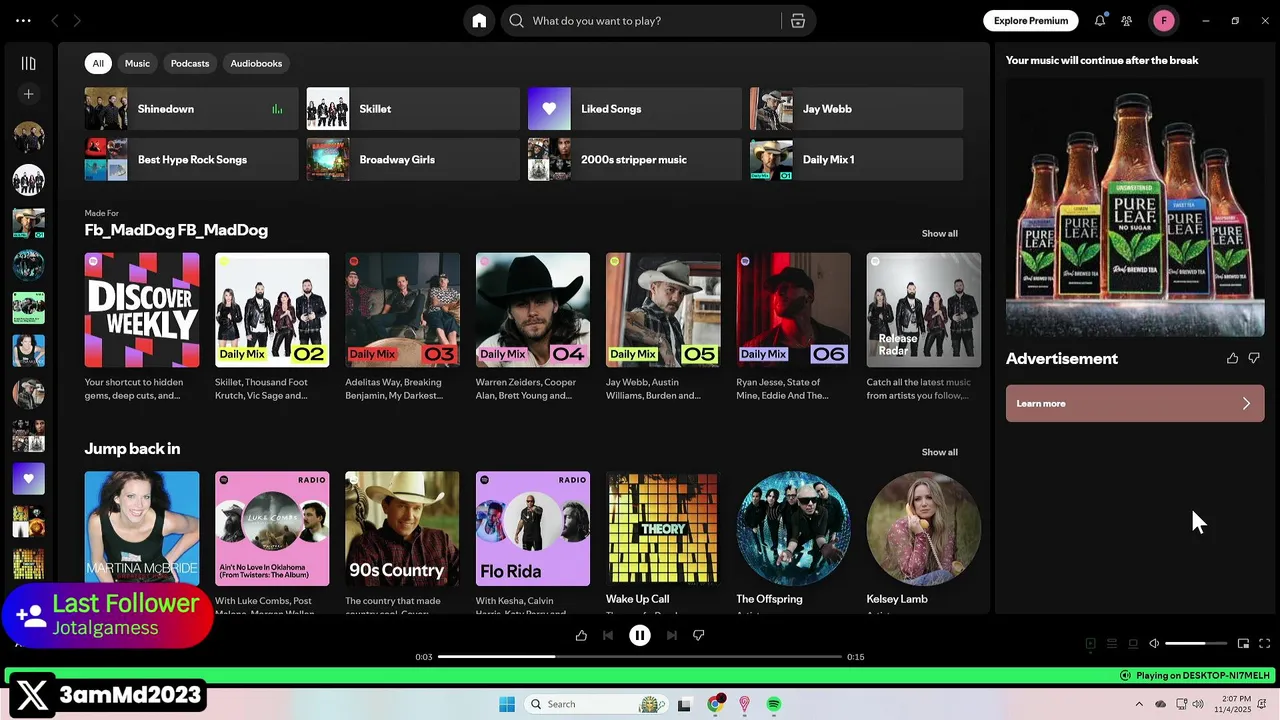Open Connect to a device icon

pos(1133,644)
